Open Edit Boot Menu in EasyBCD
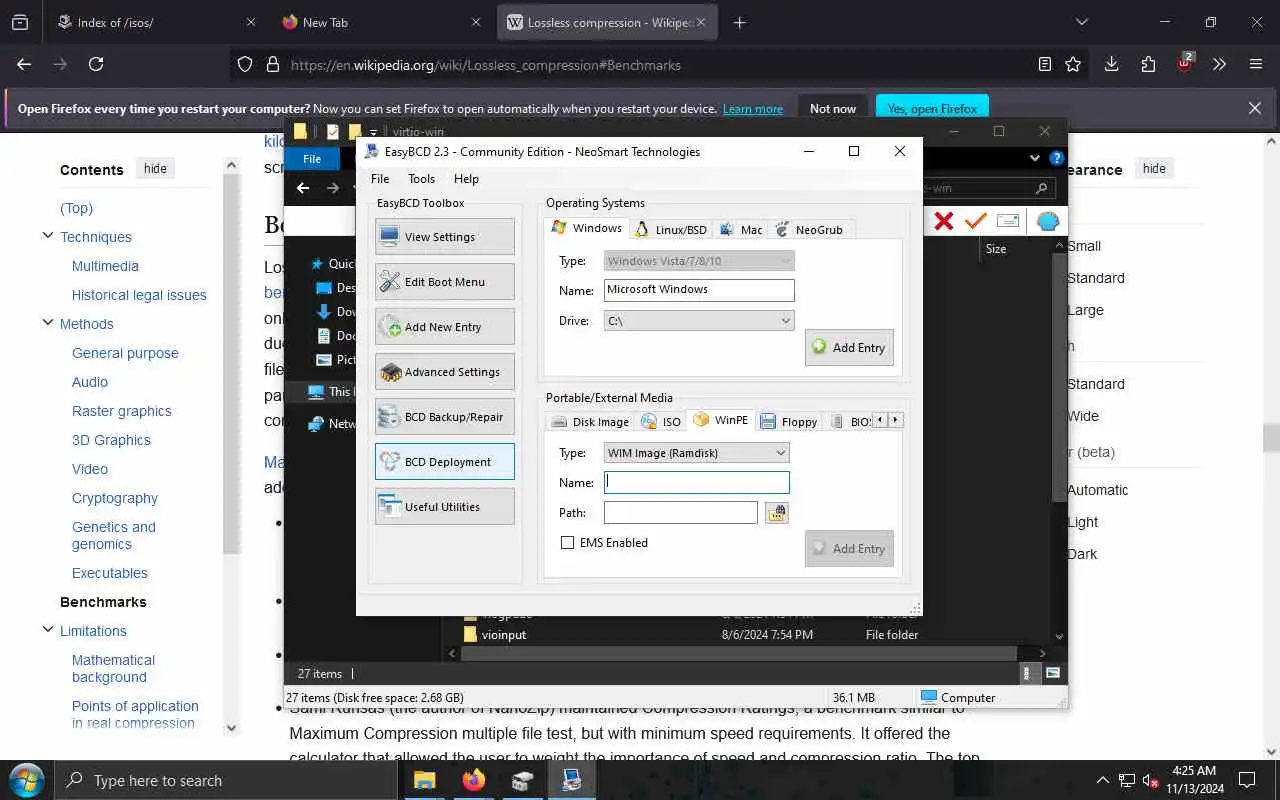Image resolution: width=1280 pixels, height=800 pixels. (x=445, y=282)
